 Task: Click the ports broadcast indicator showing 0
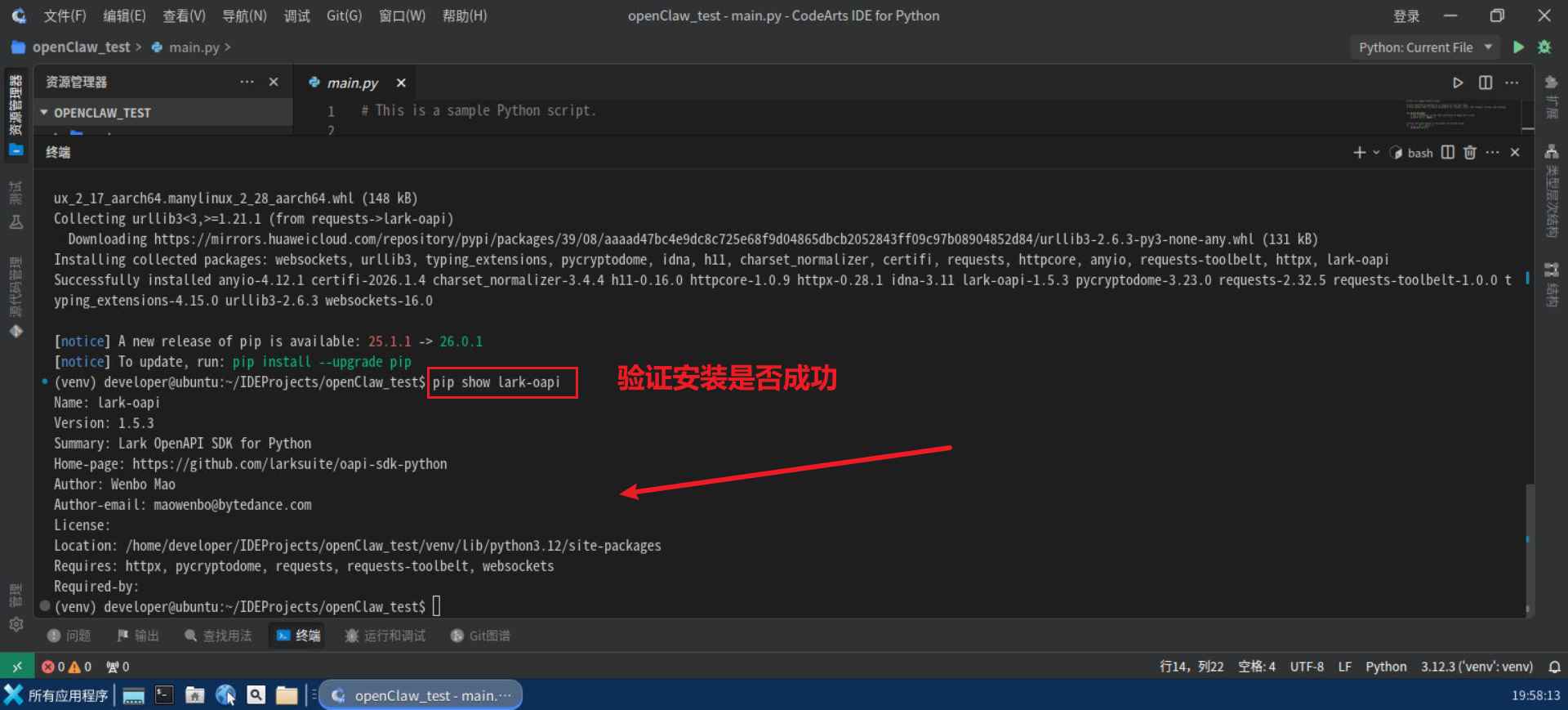pyautogui.click(x=118, y=667)
